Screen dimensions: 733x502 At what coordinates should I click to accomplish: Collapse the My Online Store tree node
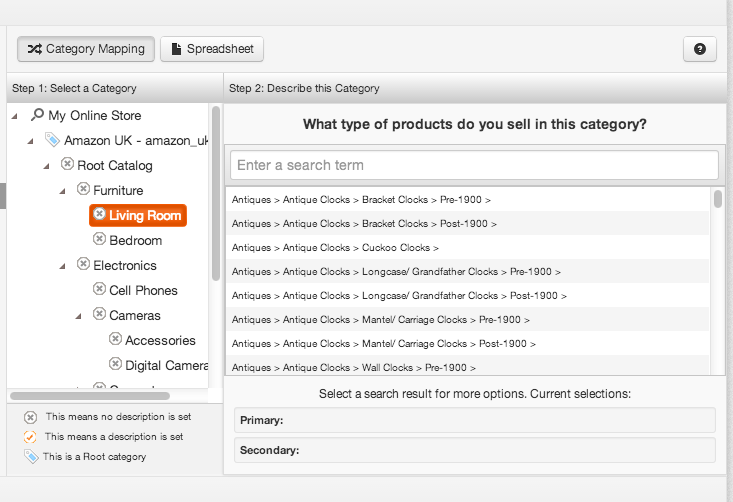(14, 116)
